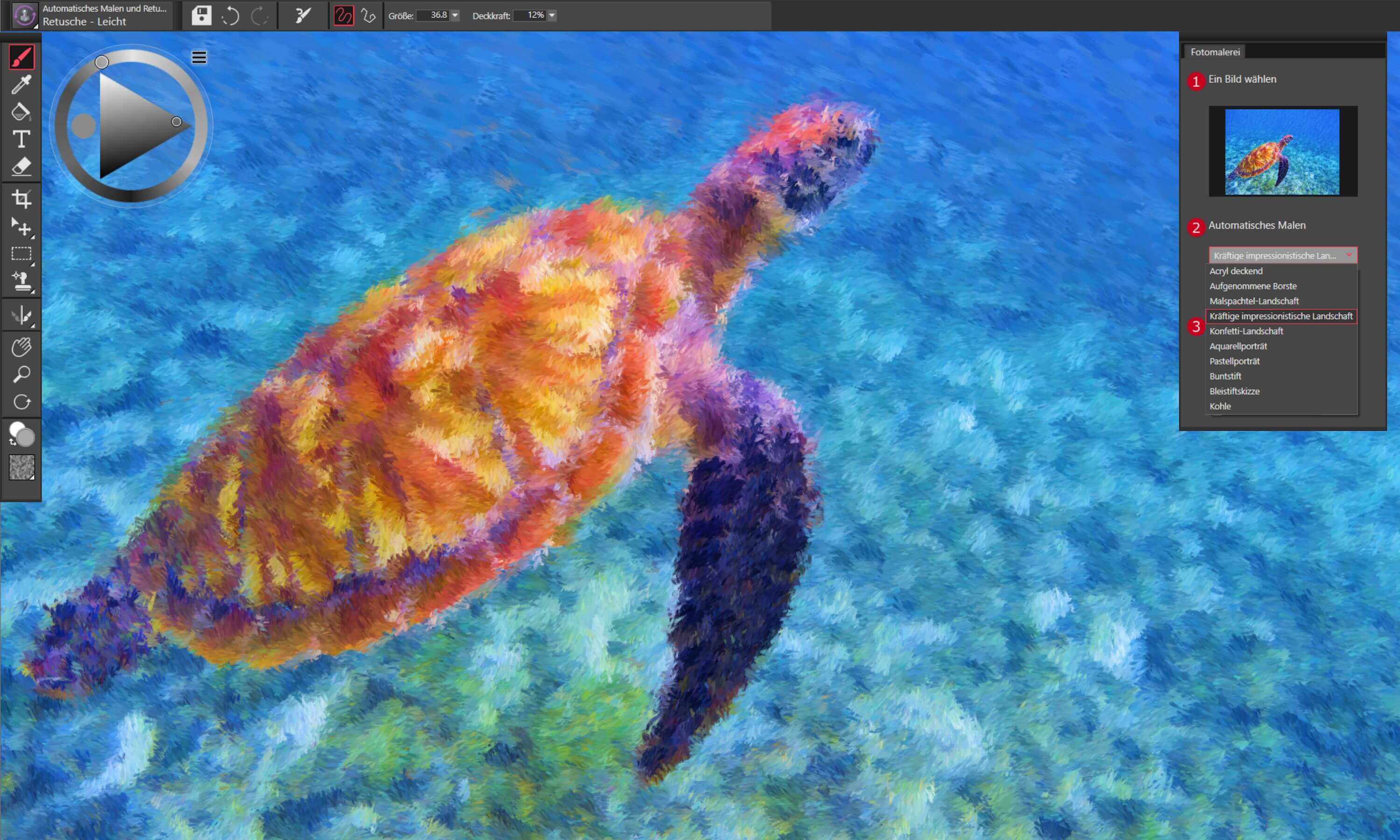The image size is (1400, 840).
Task: Open the Größe size slider dropdown
Action: click(455, 15)
